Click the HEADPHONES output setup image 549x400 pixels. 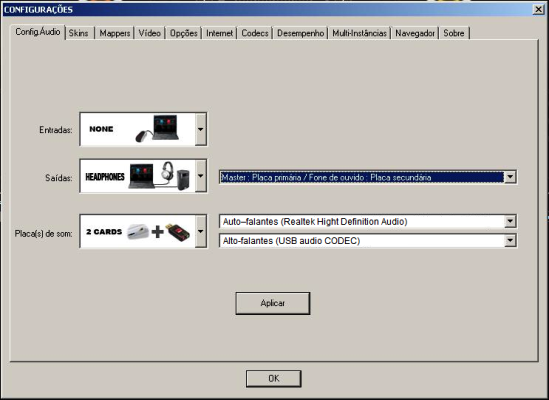pos(138,176)
